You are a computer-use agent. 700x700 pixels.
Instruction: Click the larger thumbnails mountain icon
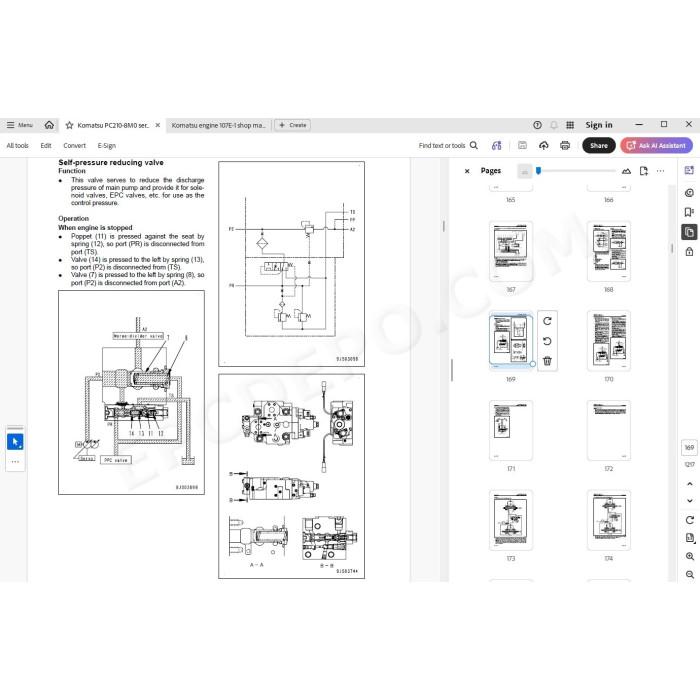click(x=626, y=171)
